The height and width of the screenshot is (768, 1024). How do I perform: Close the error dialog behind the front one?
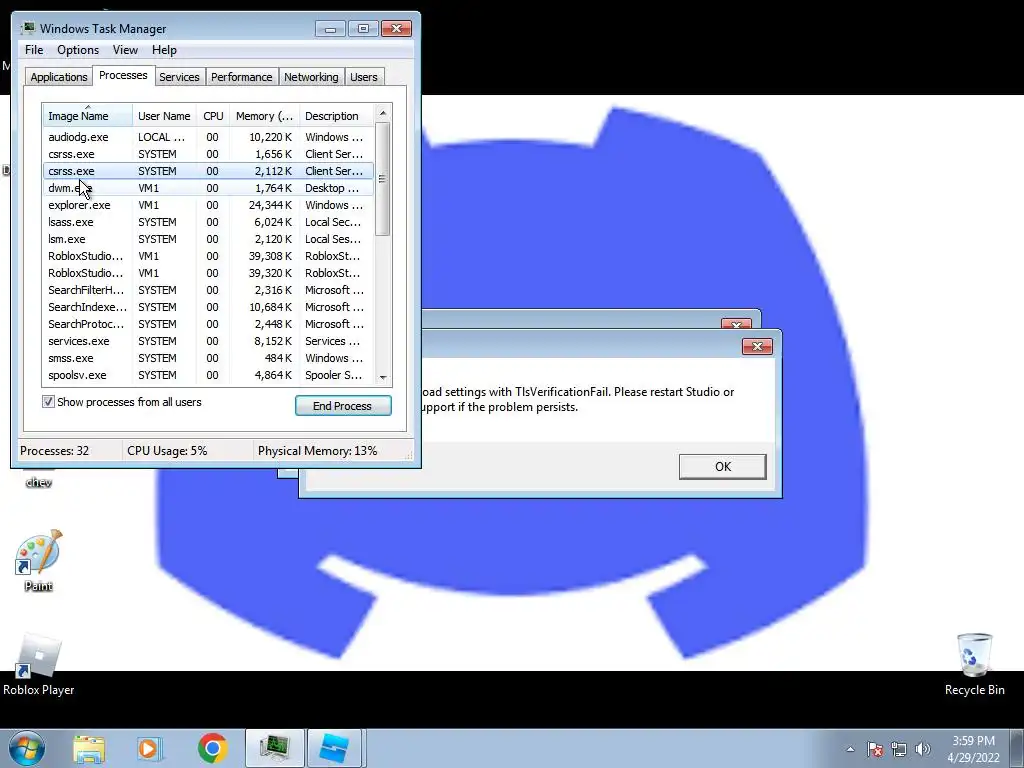click(x=735, y=324)
